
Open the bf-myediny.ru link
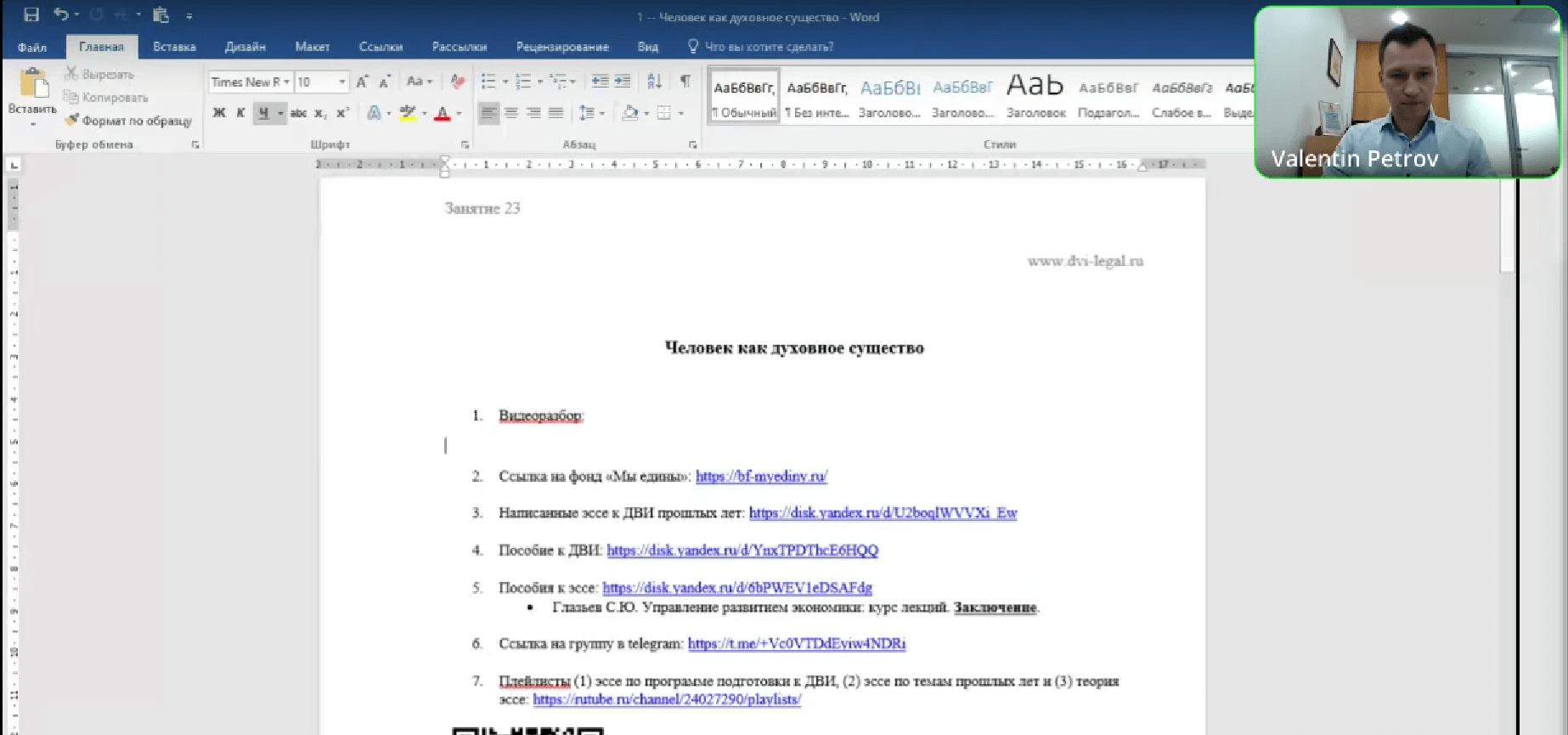pyautogui.click(x=761, y=477)
